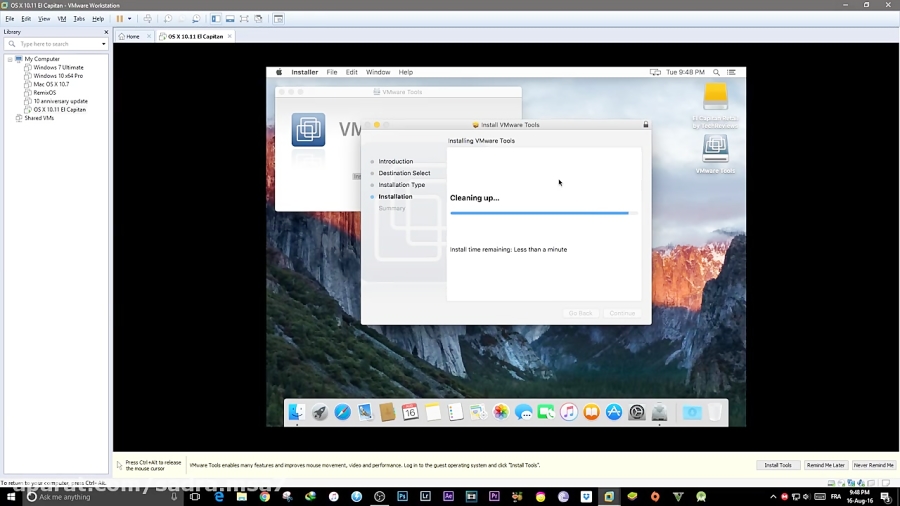Viewport: 900px width, 506px height.
Task: Open the macOS Notification Center icon
Action: [731, 72]
